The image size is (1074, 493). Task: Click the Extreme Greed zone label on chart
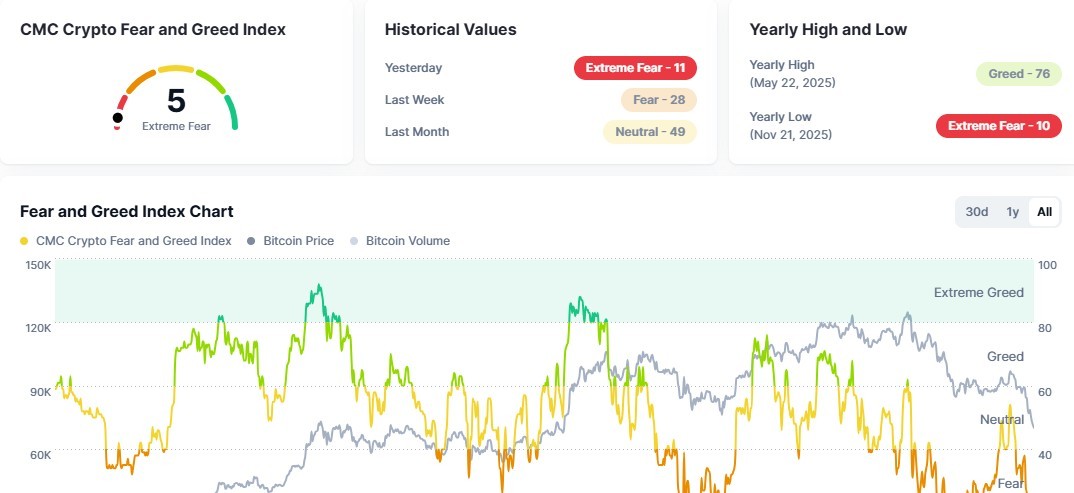click(978, 293)
